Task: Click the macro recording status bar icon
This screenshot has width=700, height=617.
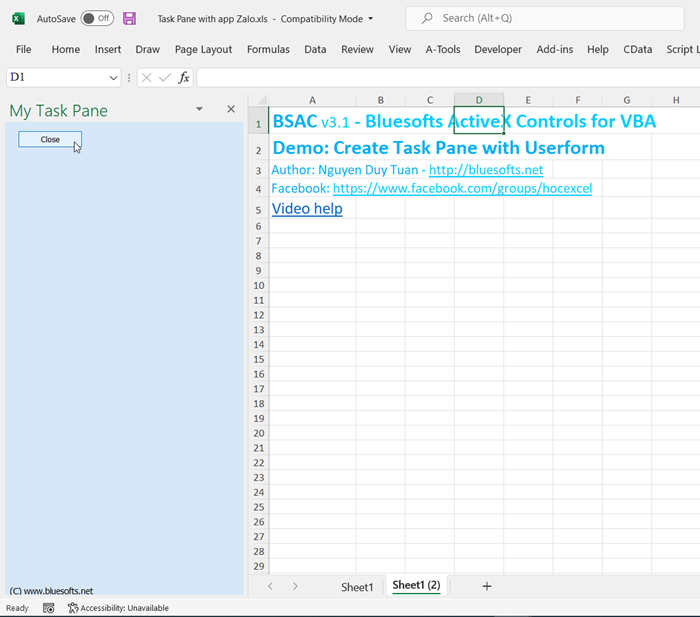Action: pyautogui.click(x=49, y=608)
